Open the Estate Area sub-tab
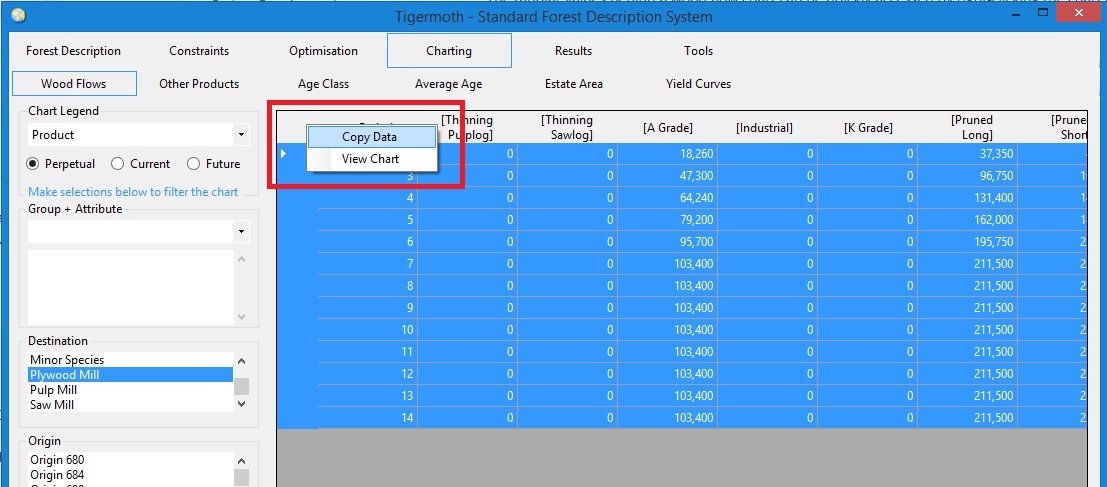 pyautogui.click(x=573, y=84)
